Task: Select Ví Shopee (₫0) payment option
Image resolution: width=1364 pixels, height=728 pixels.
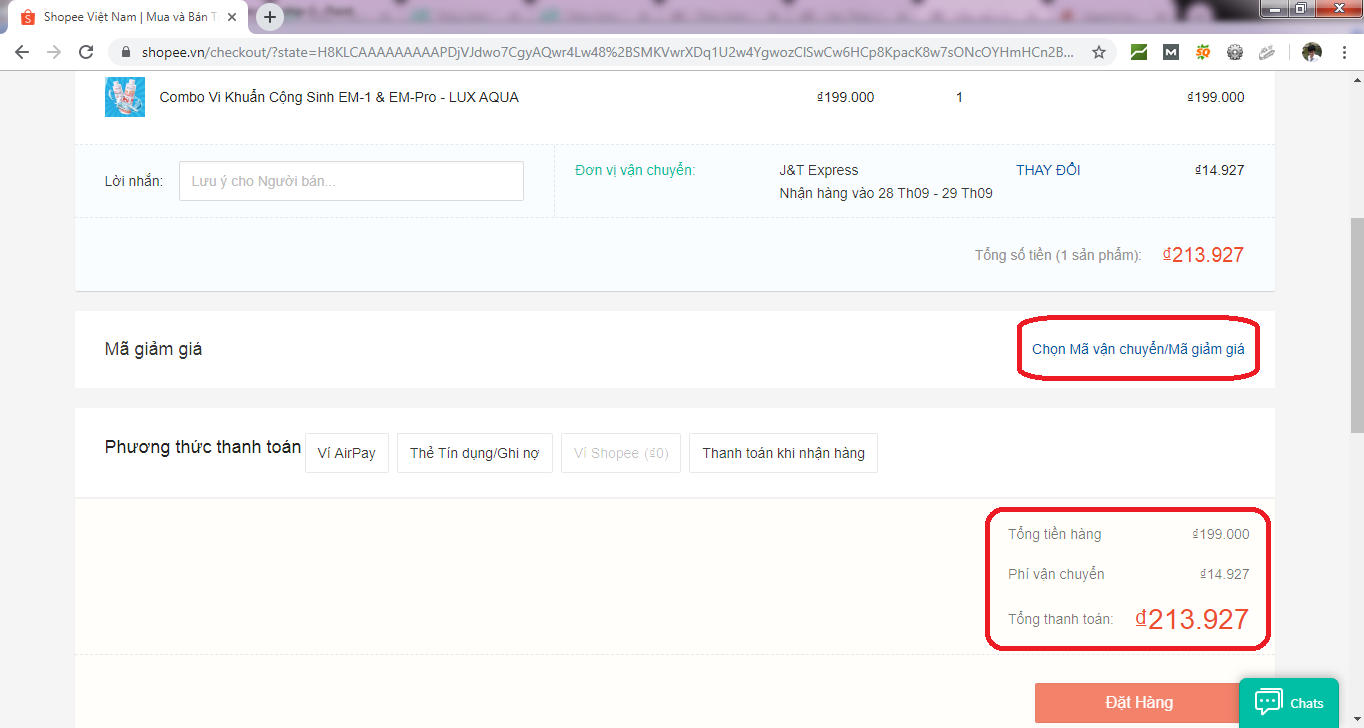Action: tap(621, 453)
